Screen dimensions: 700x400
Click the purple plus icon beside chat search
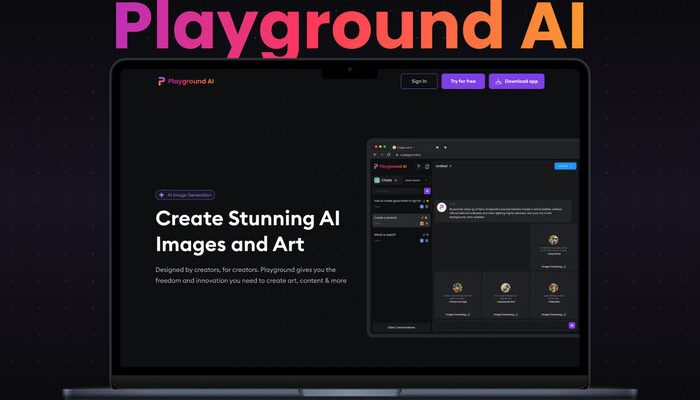point(427,190)
